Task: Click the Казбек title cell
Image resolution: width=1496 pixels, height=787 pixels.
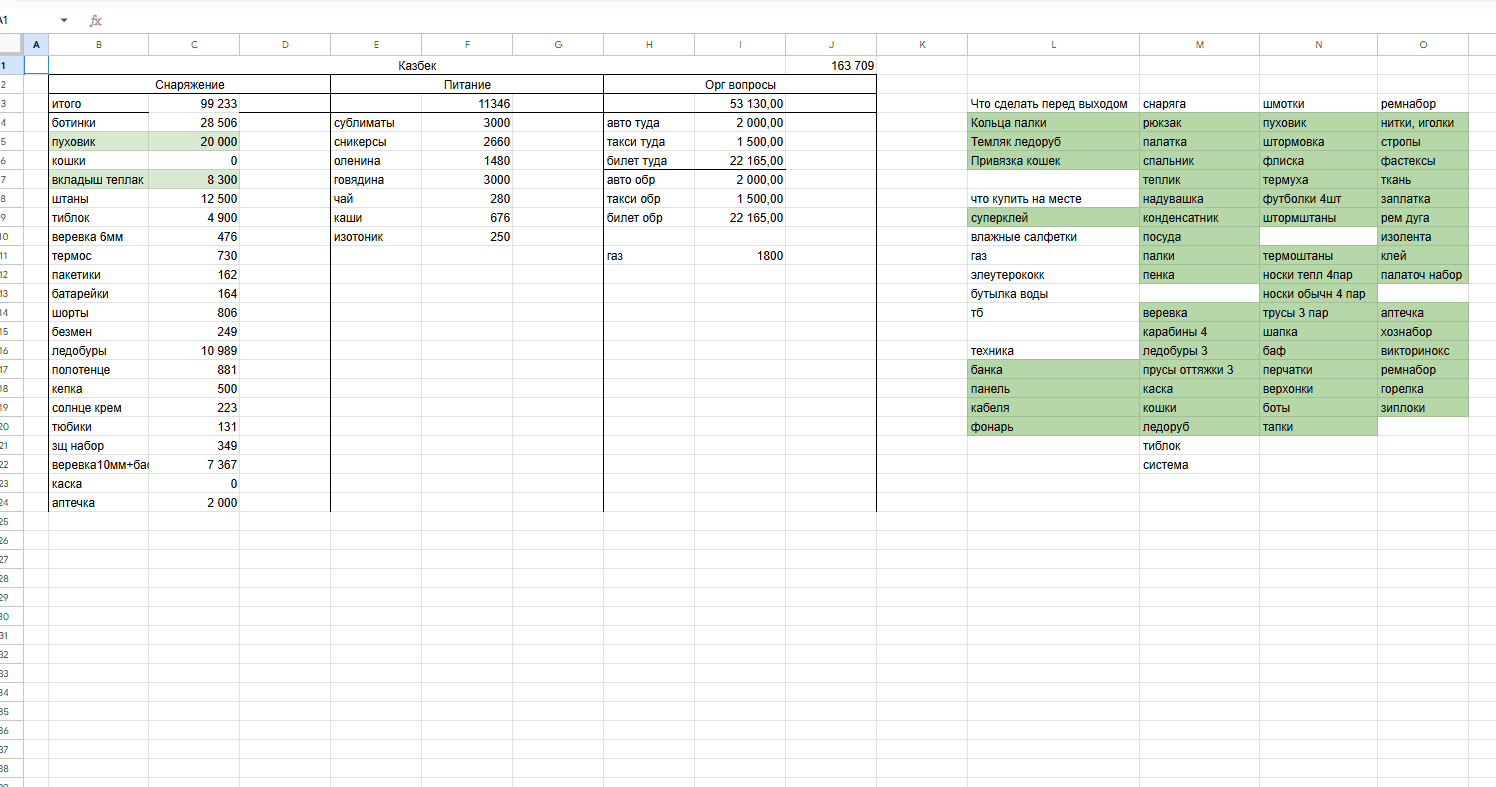Action: click(417, 65)
